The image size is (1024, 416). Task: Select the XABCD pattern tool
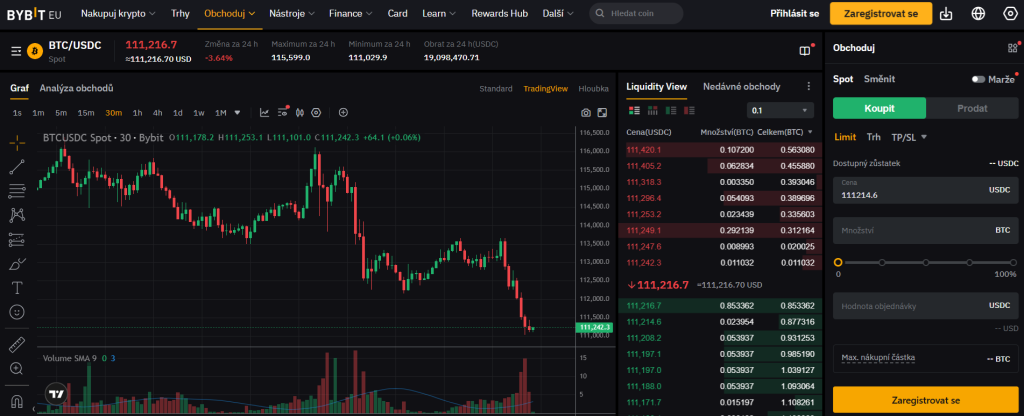tap(18, 215)
